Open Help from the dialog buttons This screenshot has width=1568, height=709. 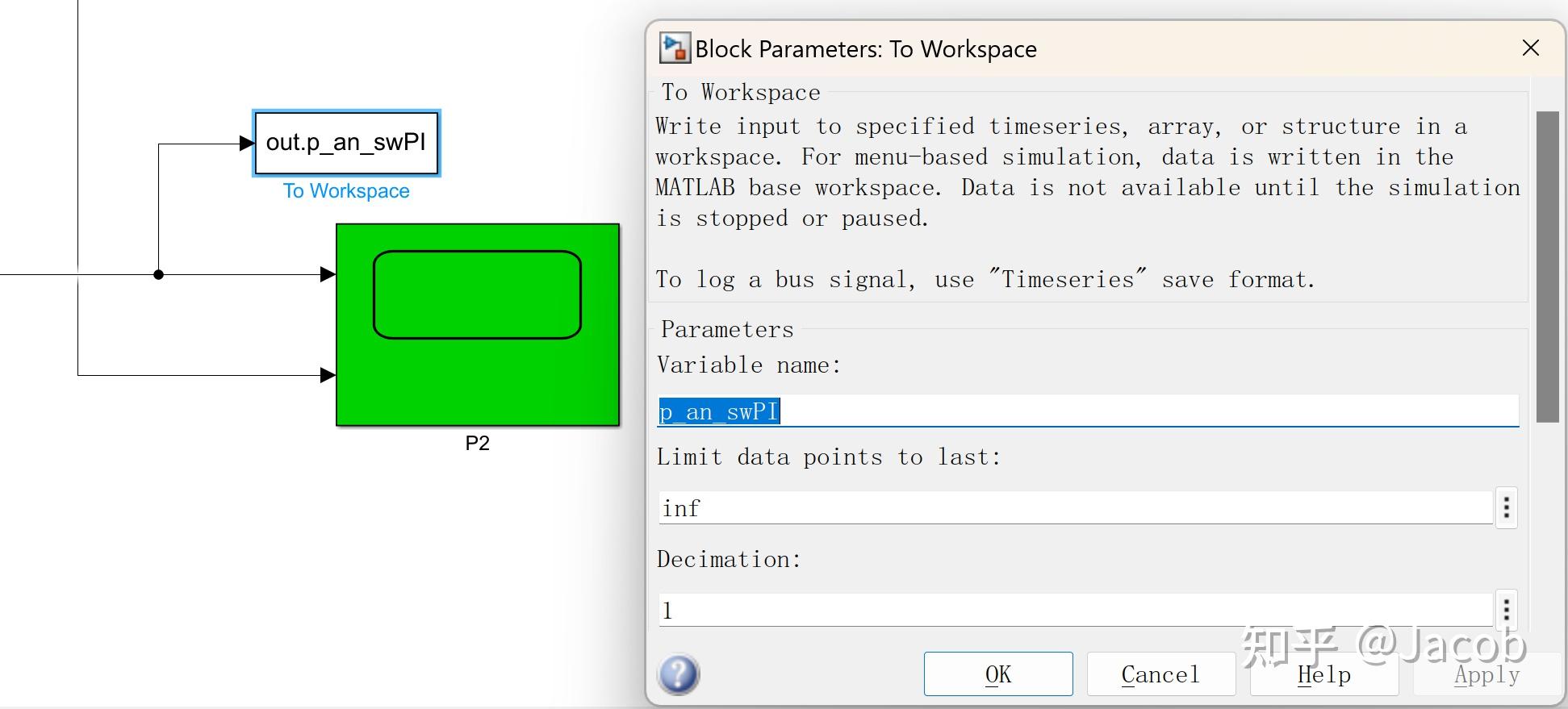(1323, 674)
